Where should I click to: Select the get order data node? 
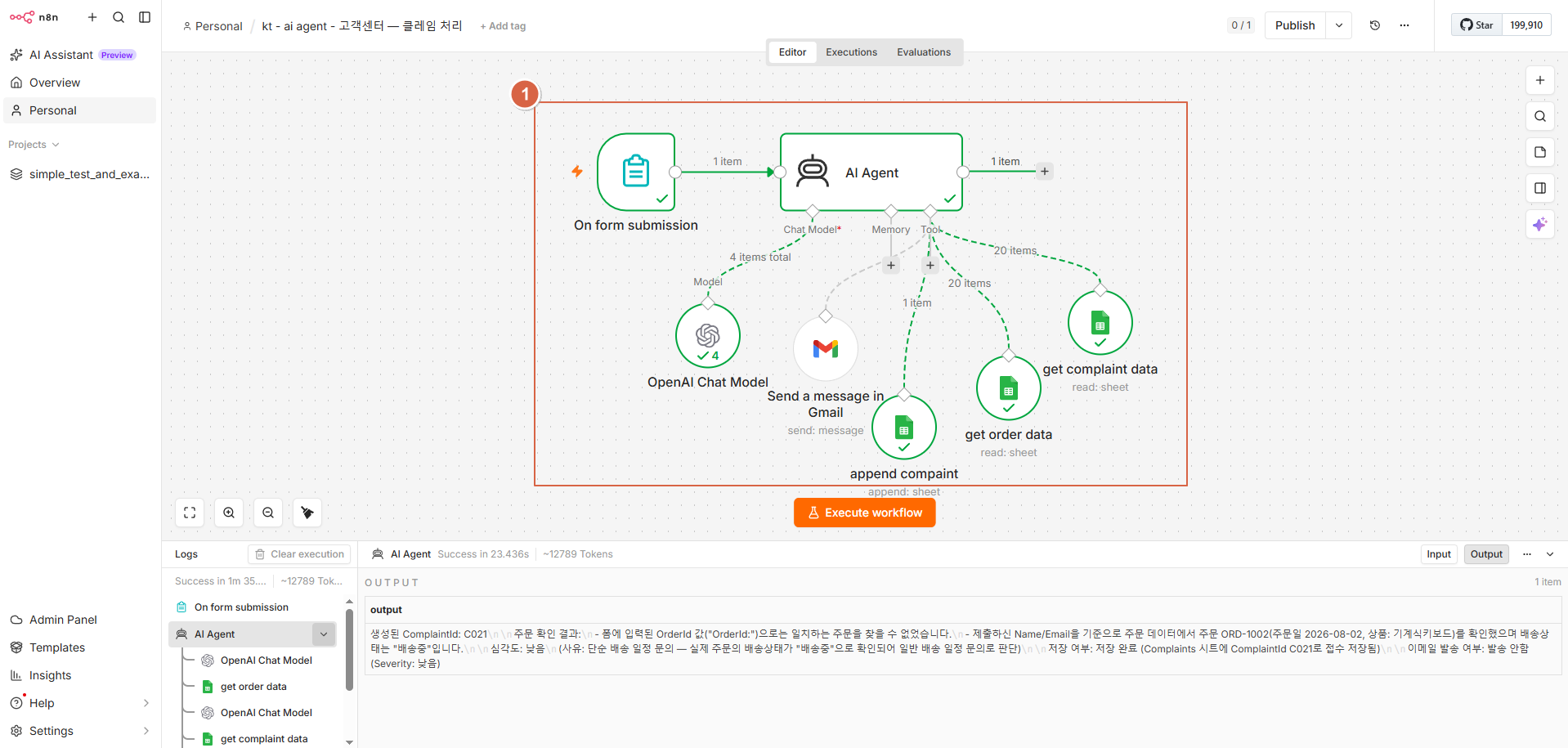(x=1009, y=388)
